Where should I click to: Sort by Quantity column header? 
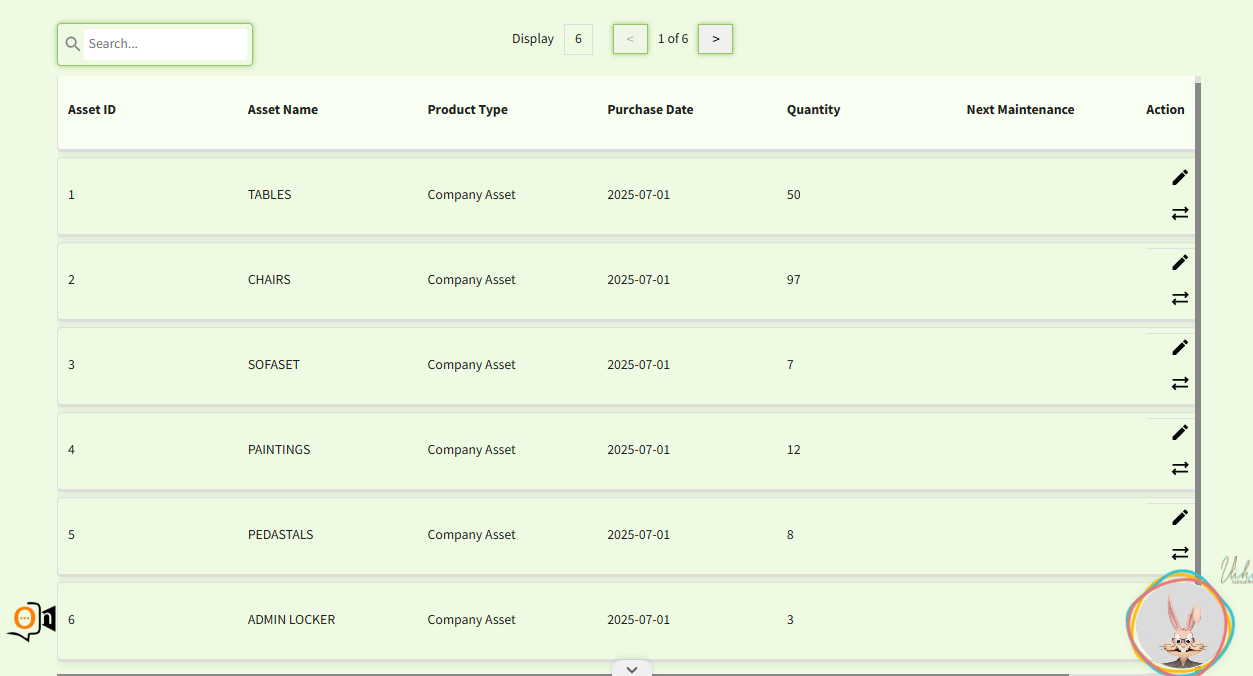813,110
